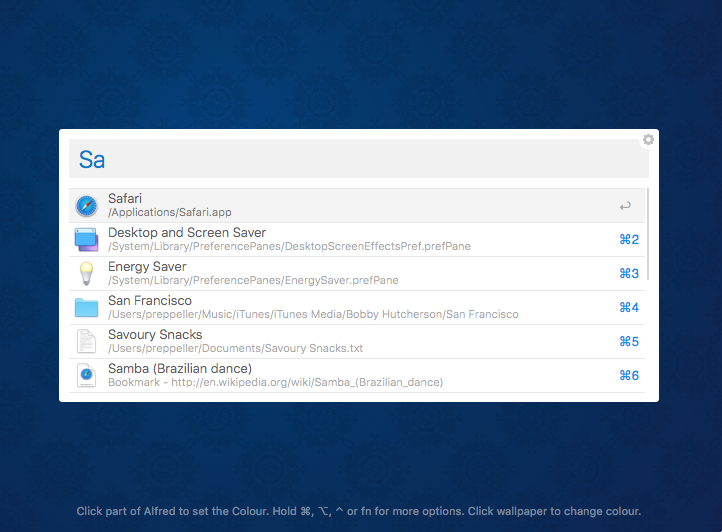Click the Safari compass icon
This screenshot has height=532, width=722.
(x=87, y=206)
